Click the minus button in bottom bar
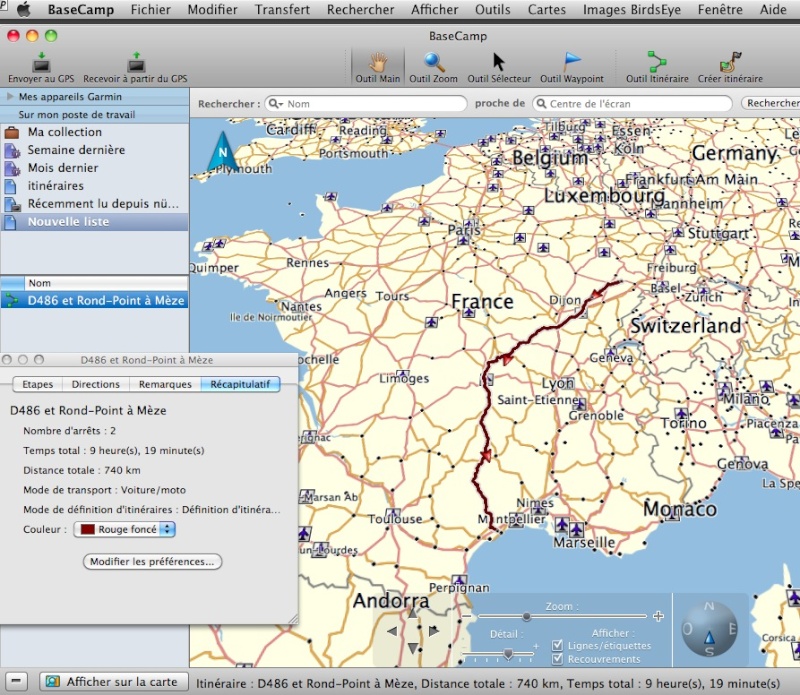Screen dimensions: 800x695 click(16, 682)
